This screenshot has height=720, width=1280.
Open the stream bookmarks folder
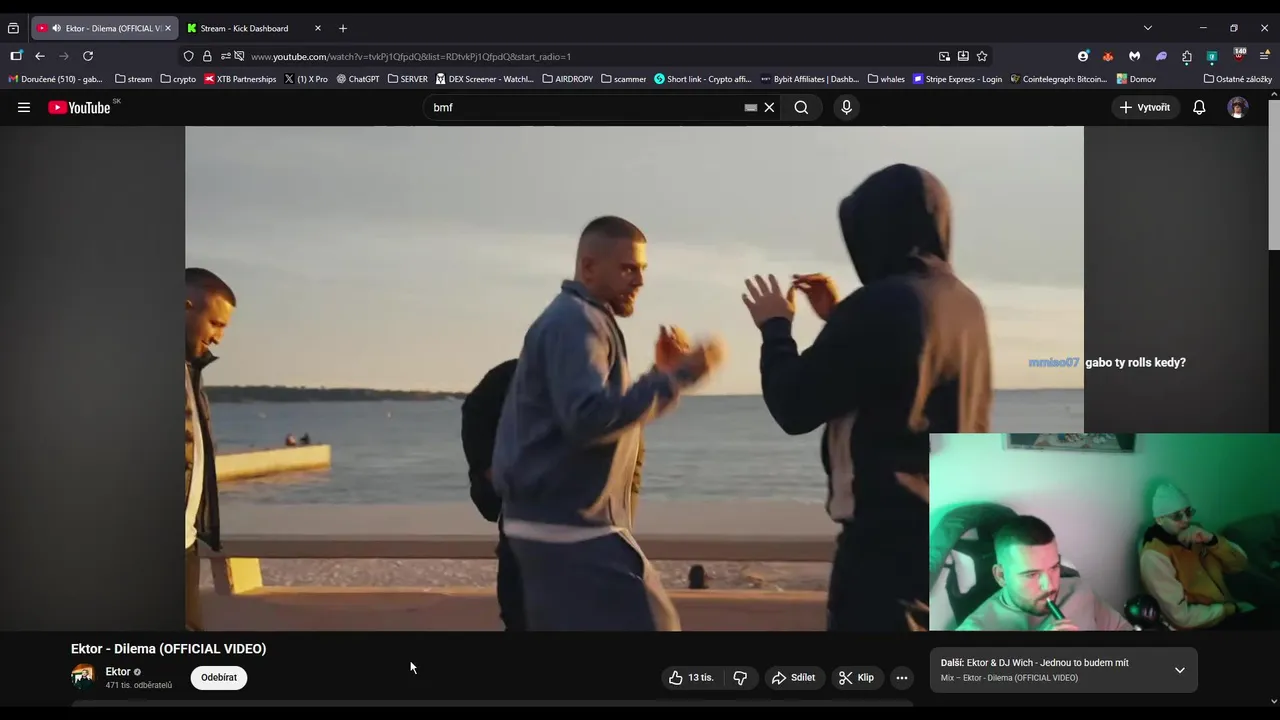click(x=134, y=79)
